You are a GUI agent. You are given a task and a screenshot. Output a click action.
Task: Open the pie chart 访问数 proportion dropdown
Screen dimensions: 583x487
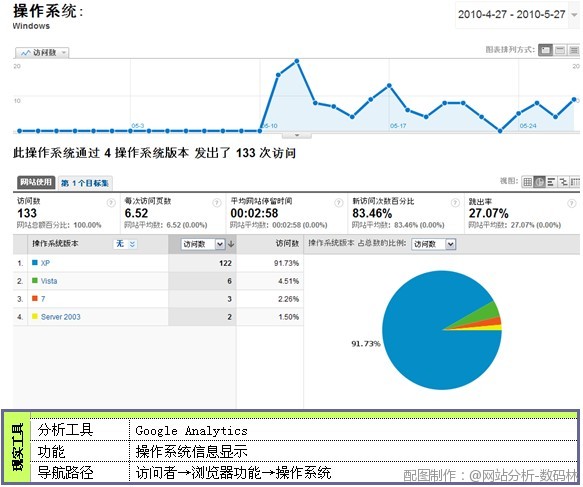click(x=434, y=244)
